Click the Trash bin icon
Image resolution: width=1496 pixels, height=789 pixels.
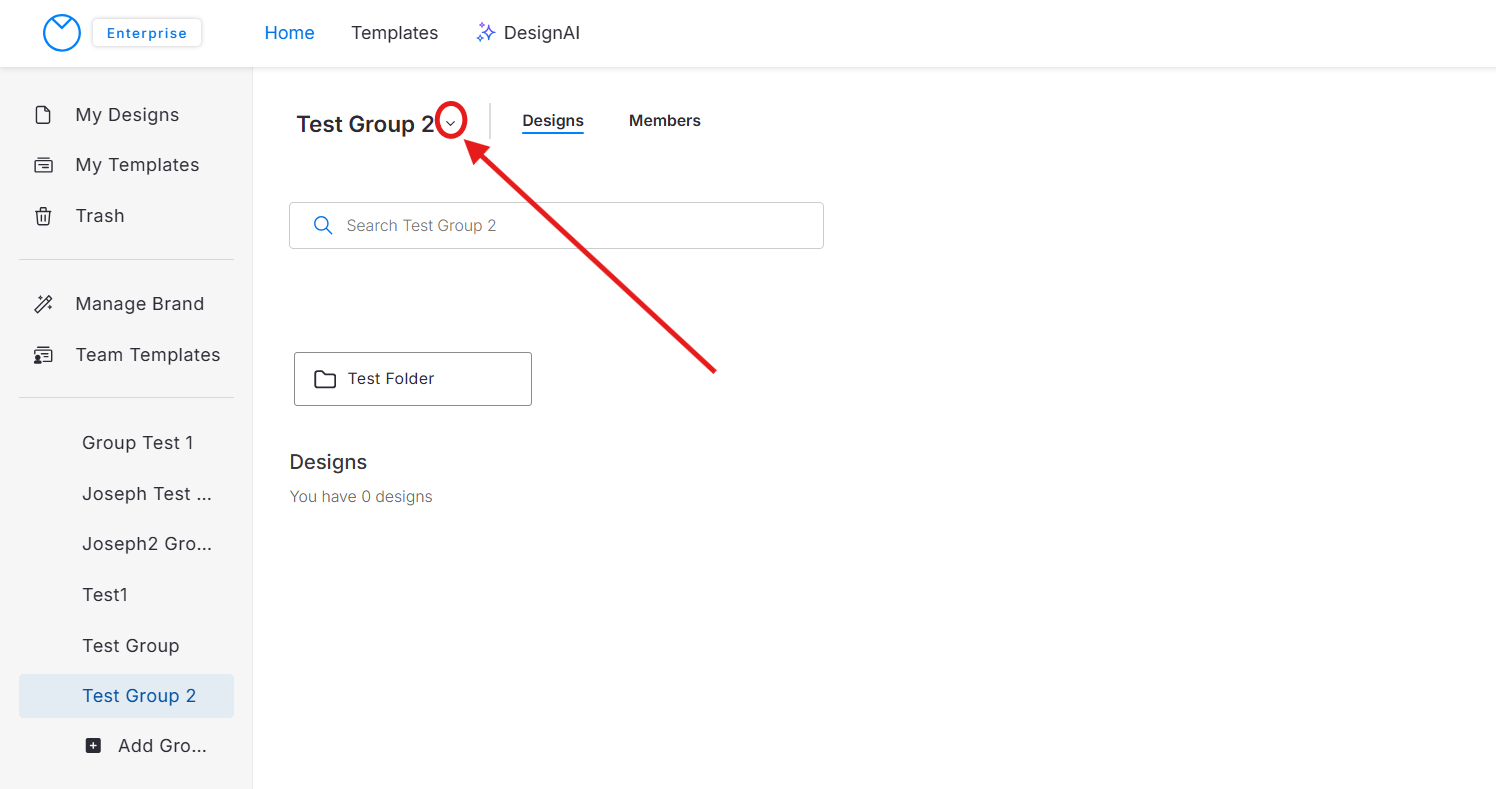[x=43, y=216]
